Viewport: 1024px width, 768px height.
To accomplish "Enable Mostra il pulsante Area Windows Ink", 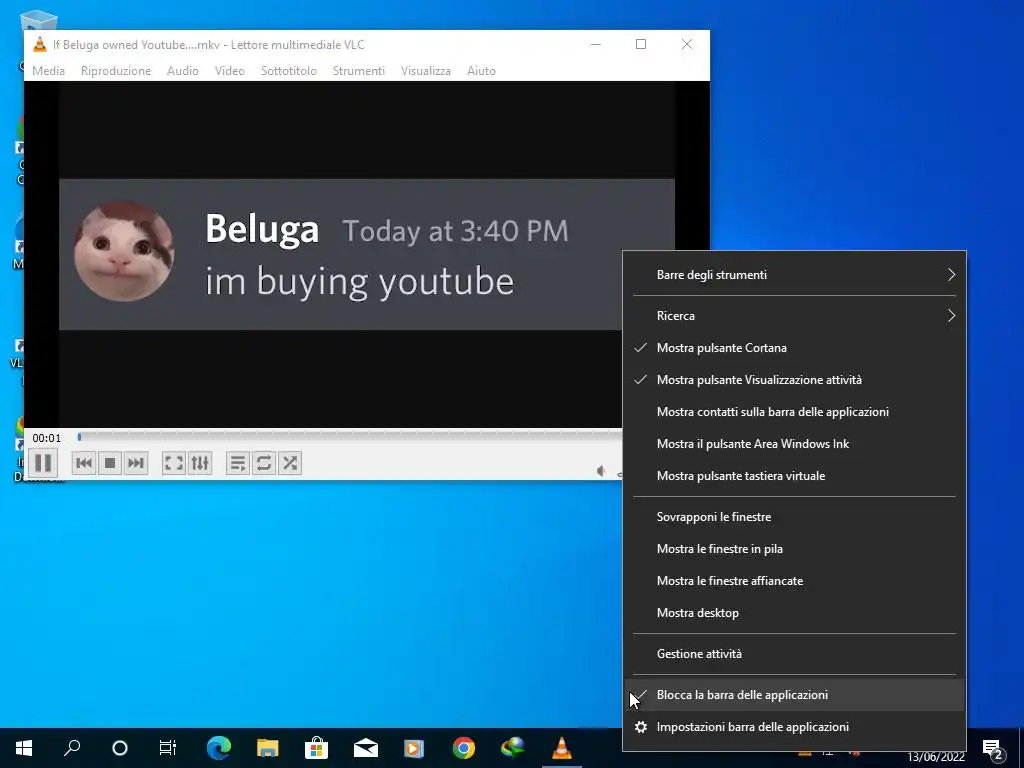I will 794,443.
